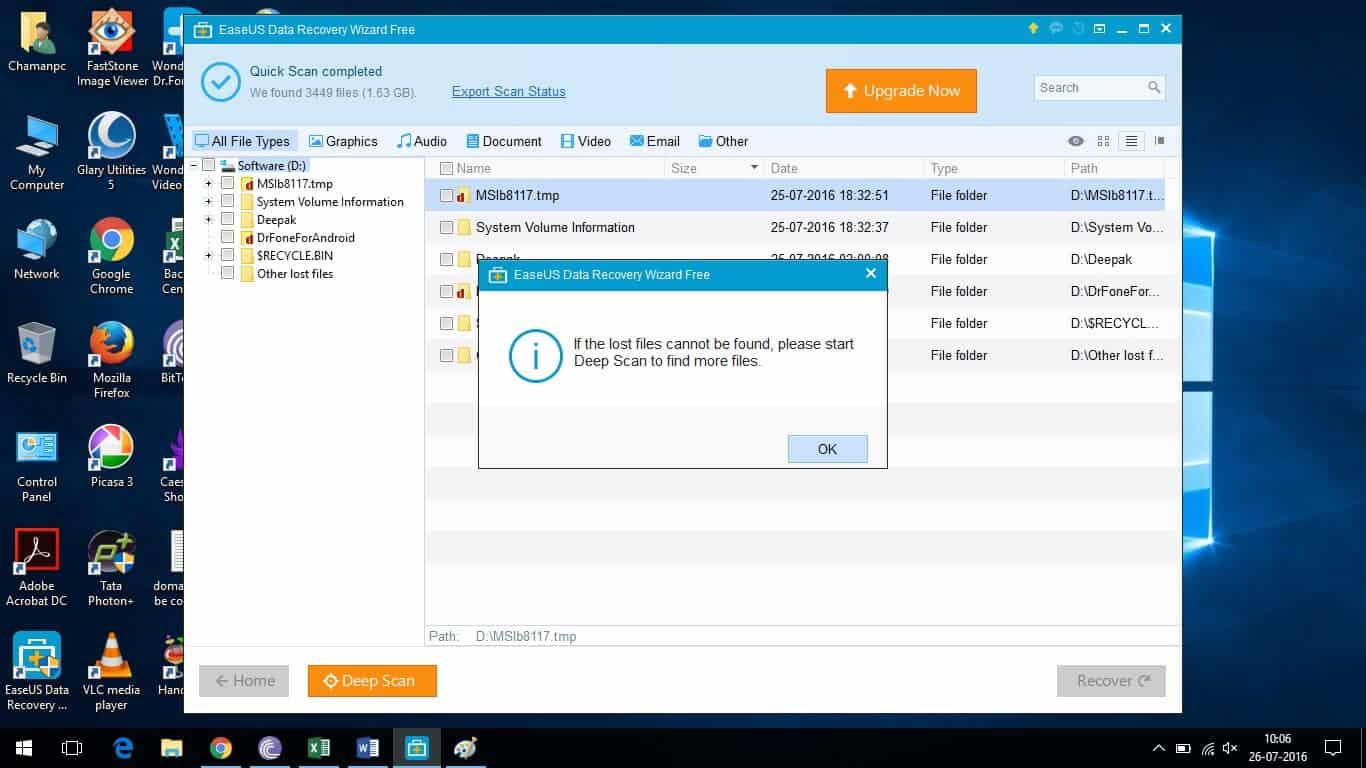Start a Deep Scan

372,681
